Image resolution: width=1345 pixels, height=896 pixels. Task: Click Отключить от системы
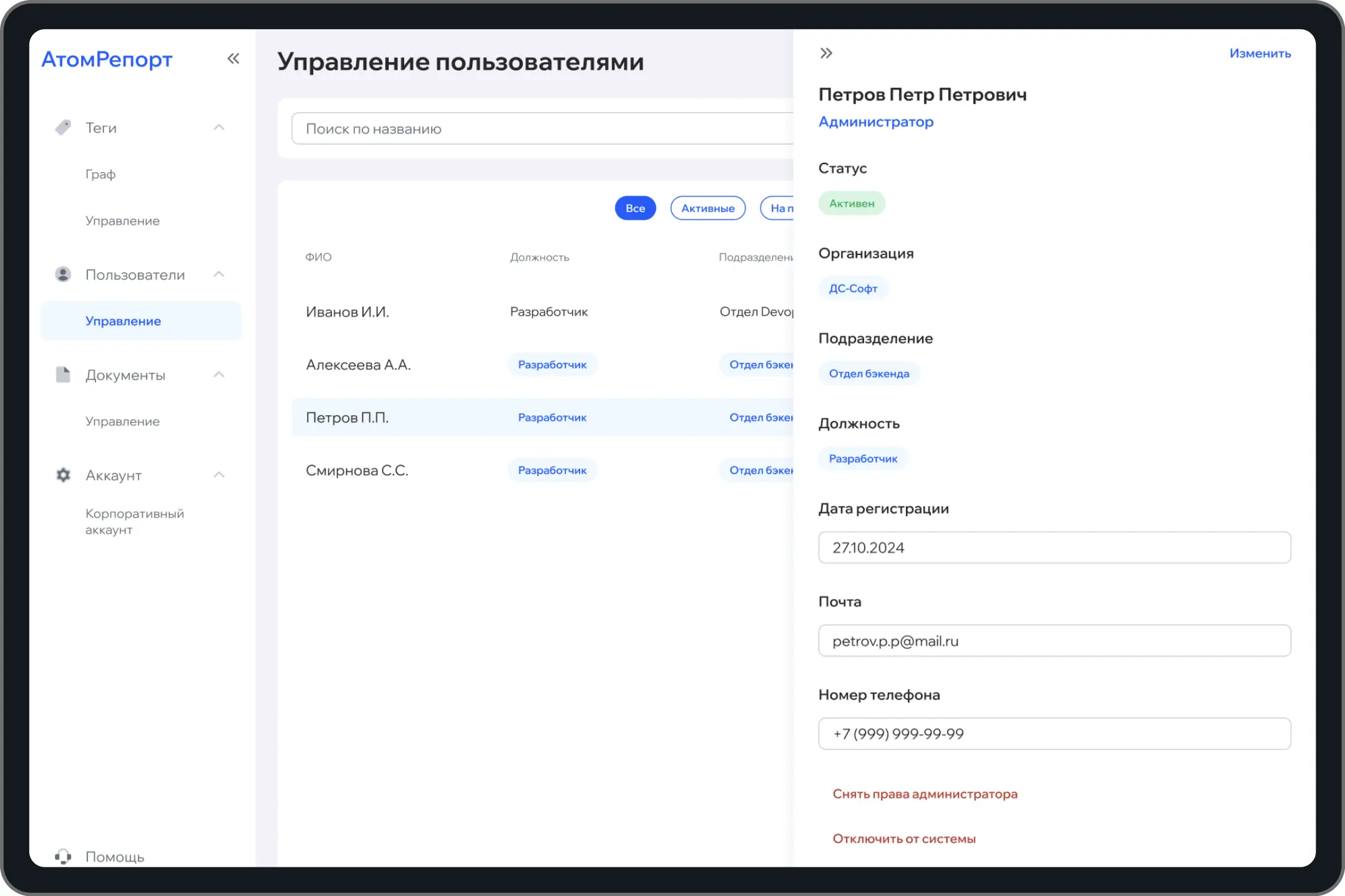(x=904, y=839)
